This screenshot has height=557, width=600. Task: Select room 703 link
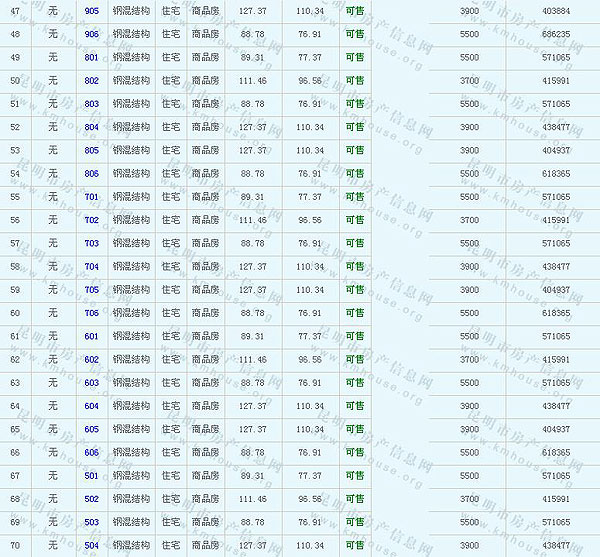(92, 243)
